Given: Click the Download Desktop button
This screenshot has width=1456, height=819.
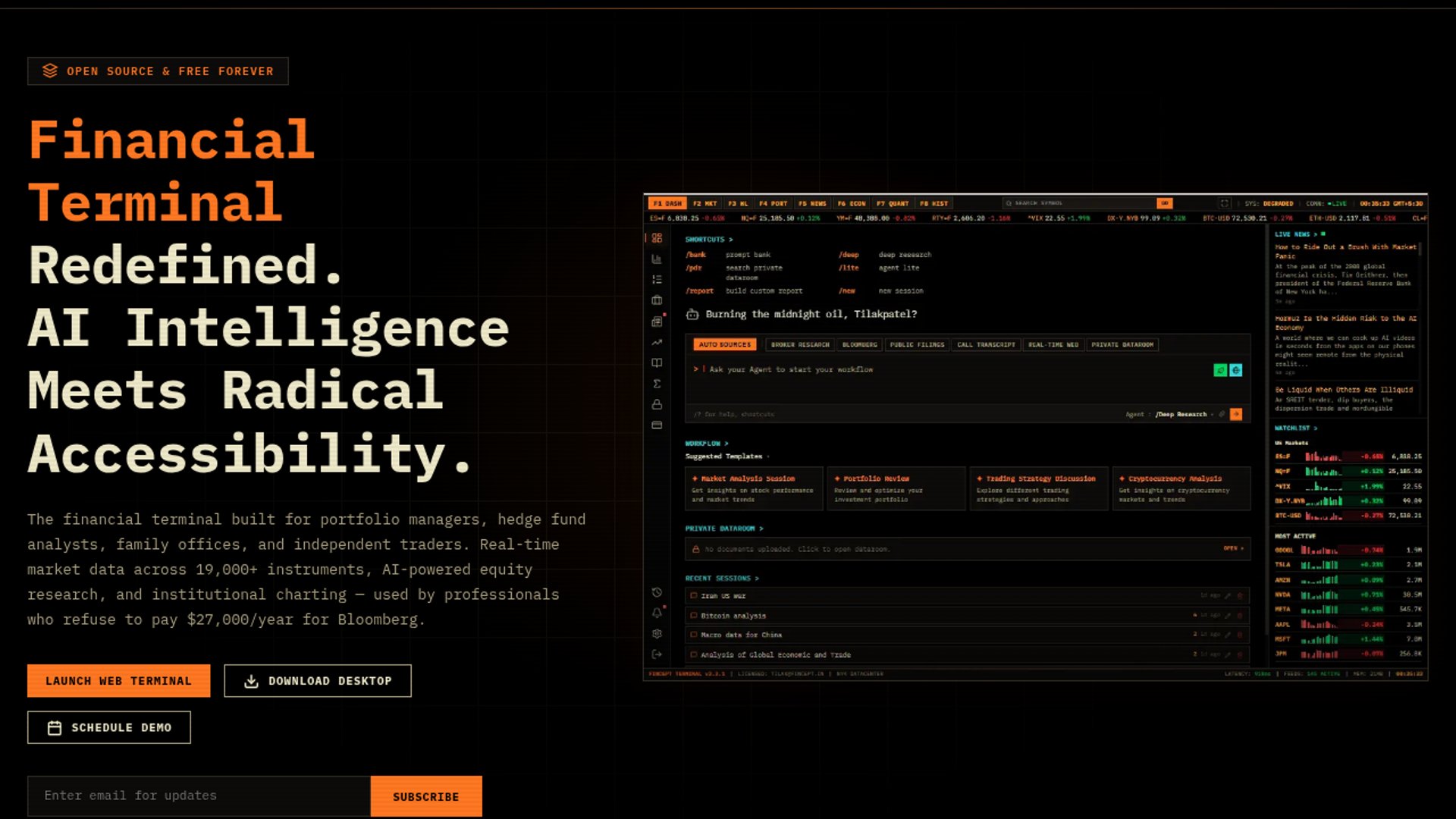Looking at the screenshot, I should point(317,681).
